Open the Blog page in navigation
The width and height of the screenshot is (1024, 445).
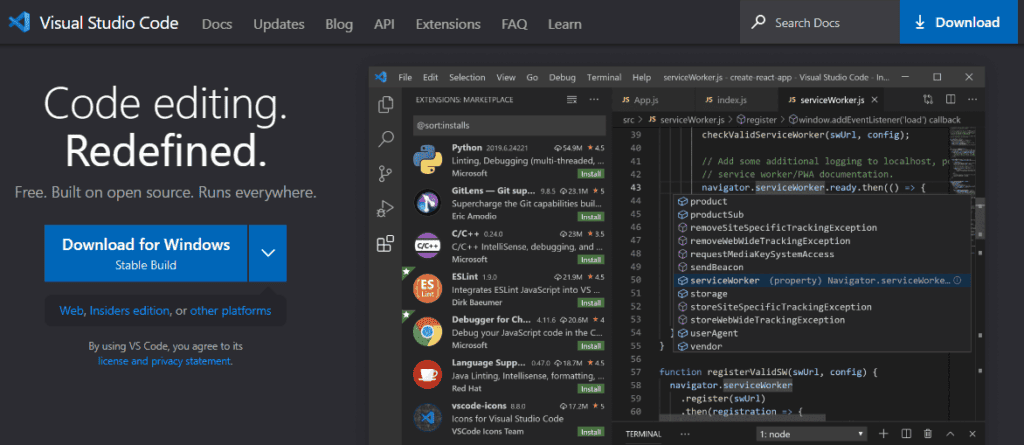(x=339, y=24)
